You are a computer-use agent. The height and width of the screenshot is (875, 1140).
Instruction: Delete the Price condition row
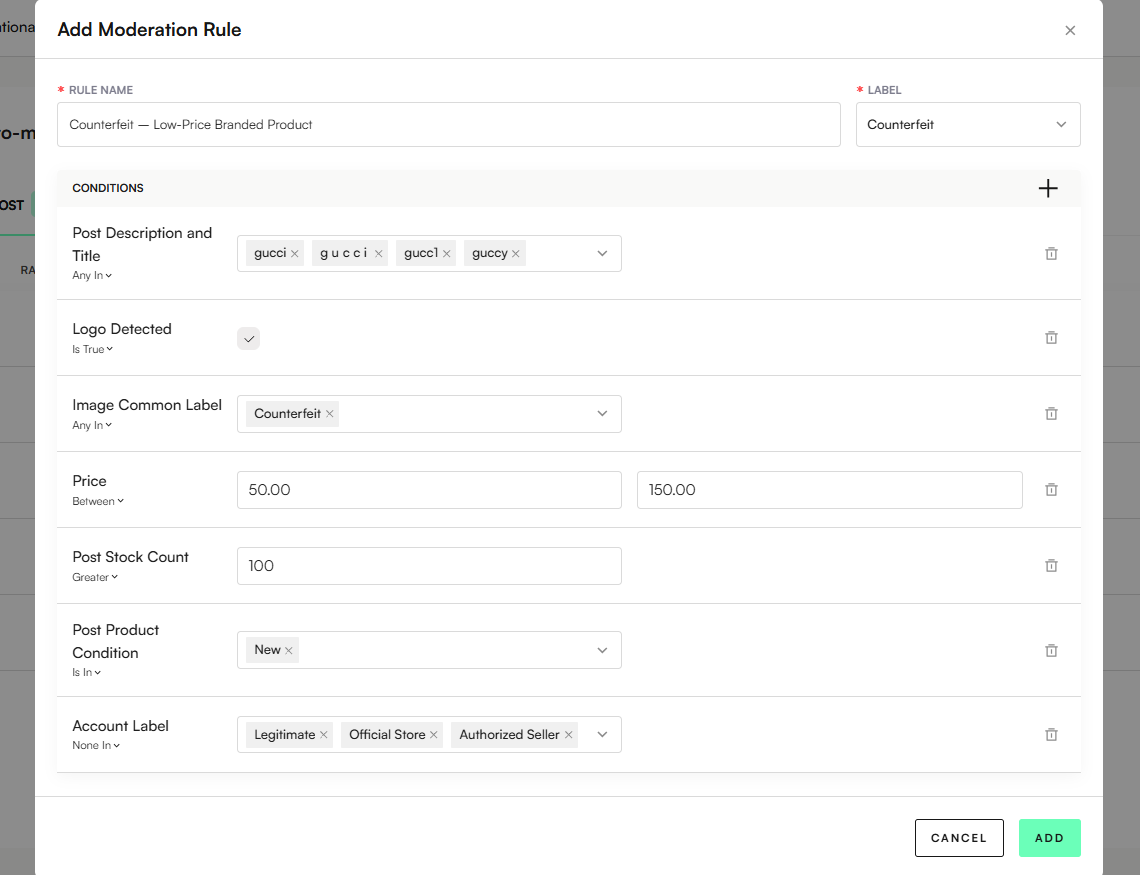click(1051, 490)
